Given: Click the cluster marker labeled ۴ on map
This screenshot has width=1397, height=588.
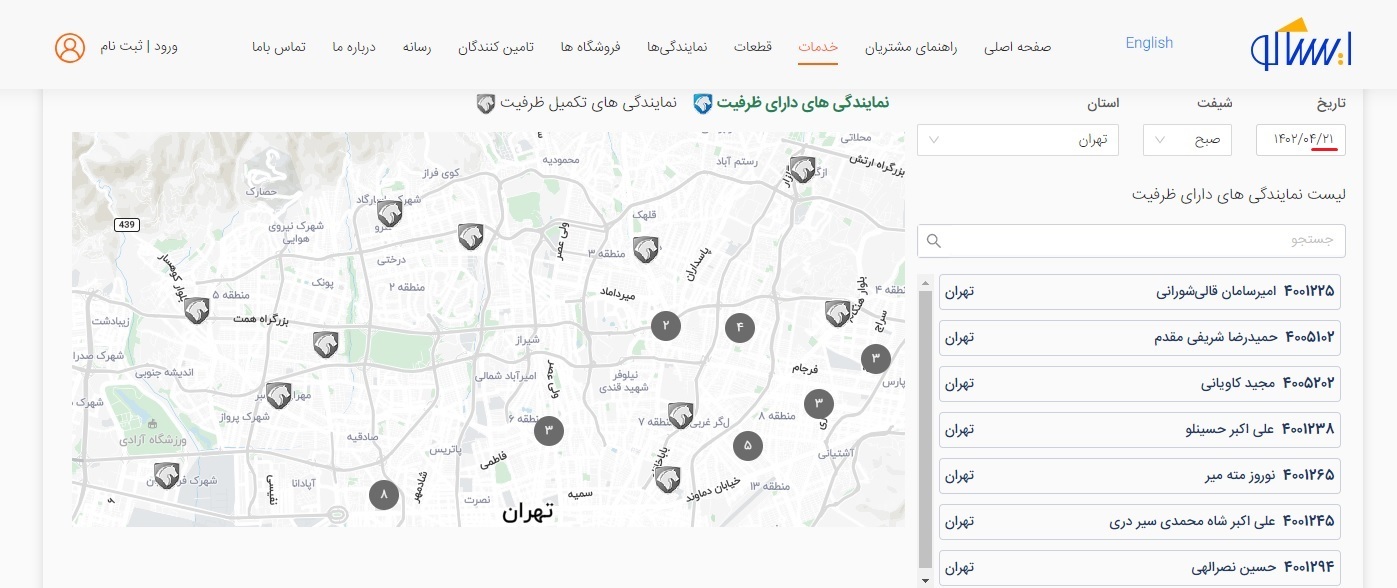Looking at the screenshot, I should click(740, 327).
